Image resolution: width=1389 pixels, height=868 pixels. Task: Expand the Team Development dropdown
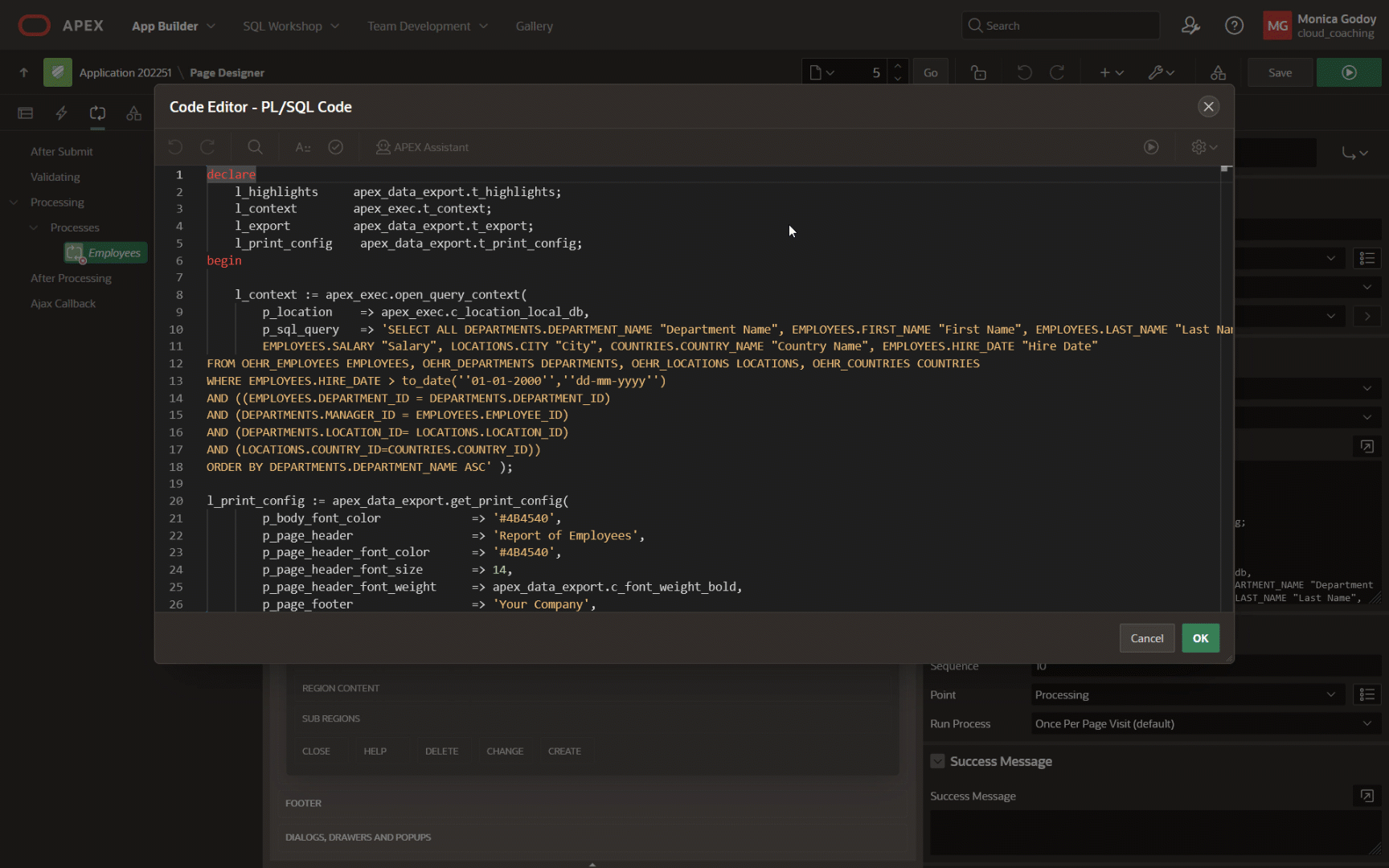coord(428,26)
